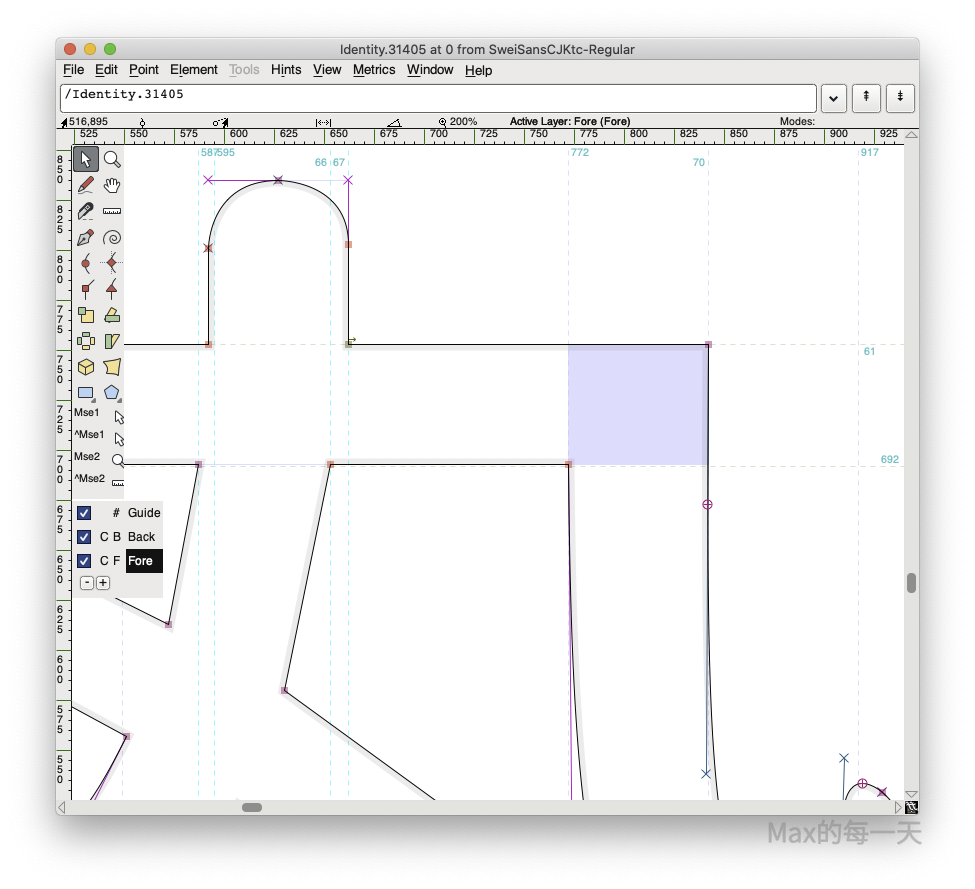Click the remove layer minus button
This screenshot has height=889, width=975.
pyautogui.click(x=87, y=583)
